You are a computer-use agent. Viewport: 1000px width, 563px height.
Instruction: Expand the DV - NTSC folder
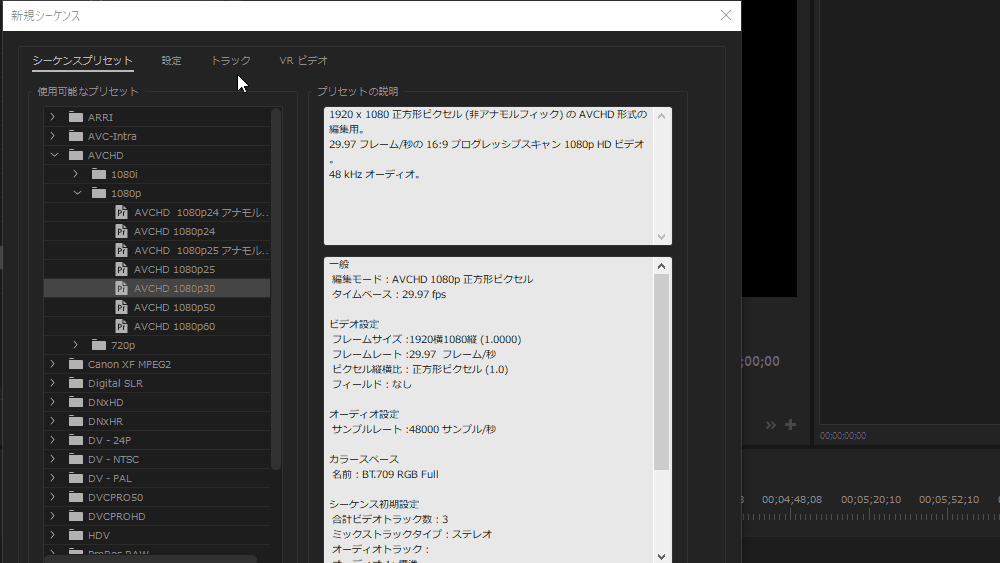click(53, 459)
